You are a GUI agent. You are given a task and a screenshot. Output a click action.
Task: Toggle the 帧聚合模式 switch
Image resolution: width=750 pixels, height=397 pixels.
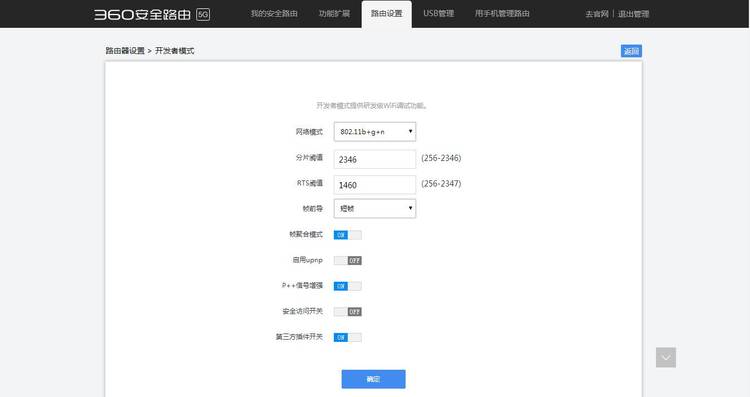pyautogui.click(x=348, y=235)
